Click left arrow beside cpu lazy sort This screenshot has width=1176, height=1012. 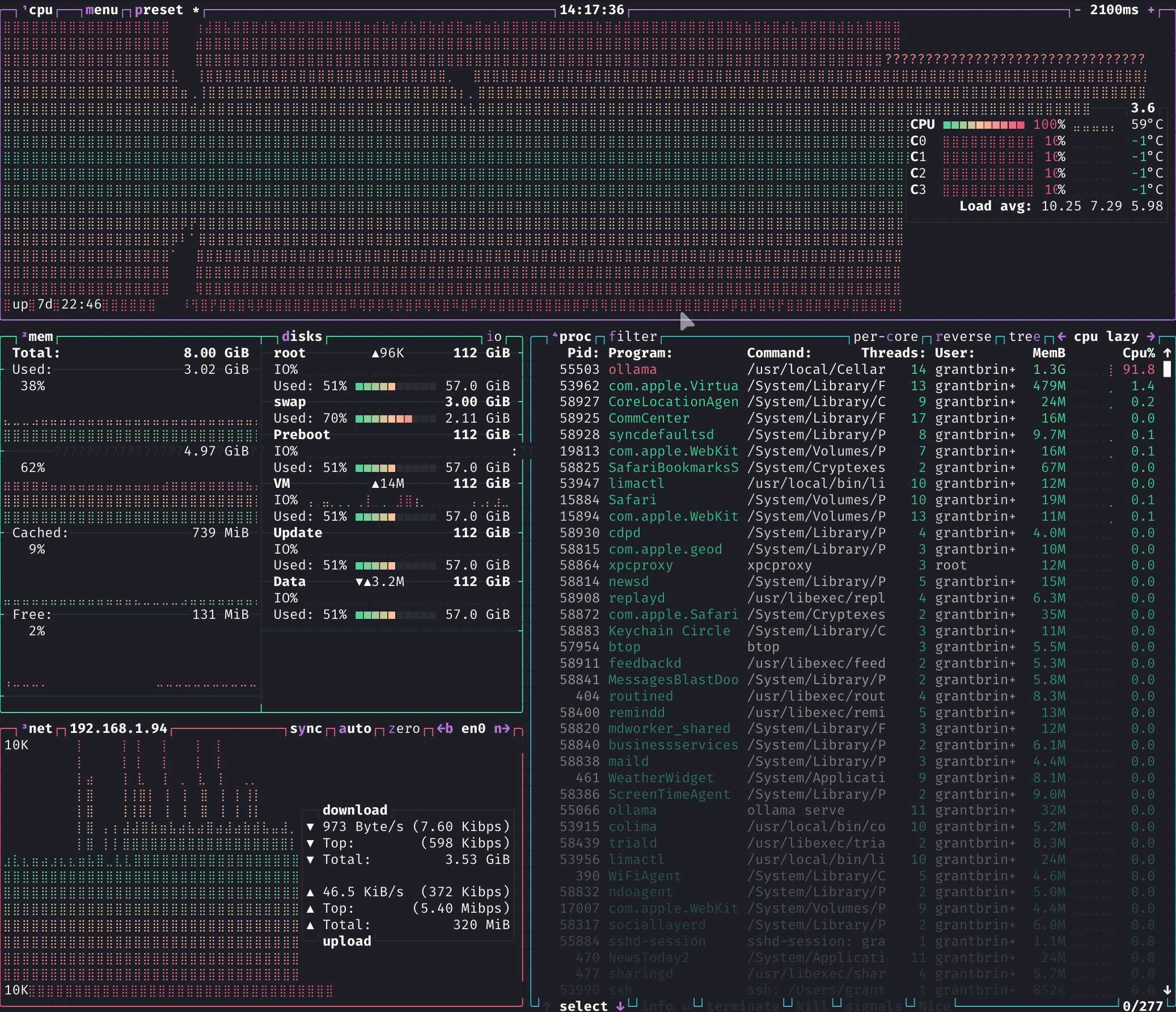pyautogui.click(x=1061, y=336)
